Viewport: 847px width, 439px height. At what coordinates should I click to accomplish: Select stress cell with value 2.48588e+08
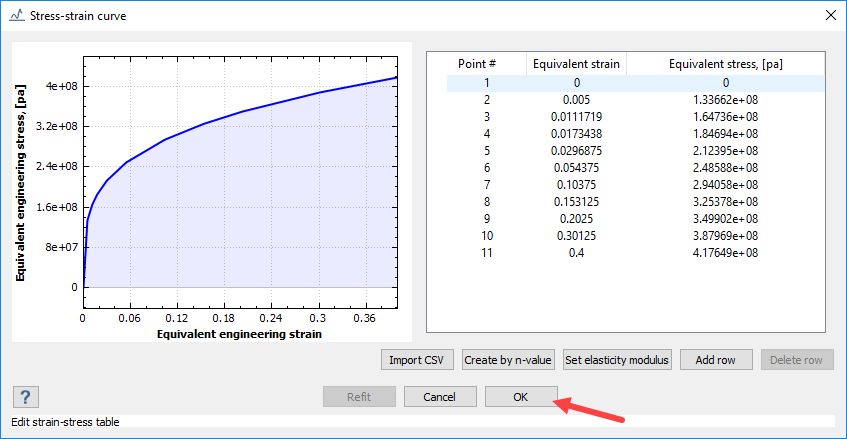pos(725,168)
